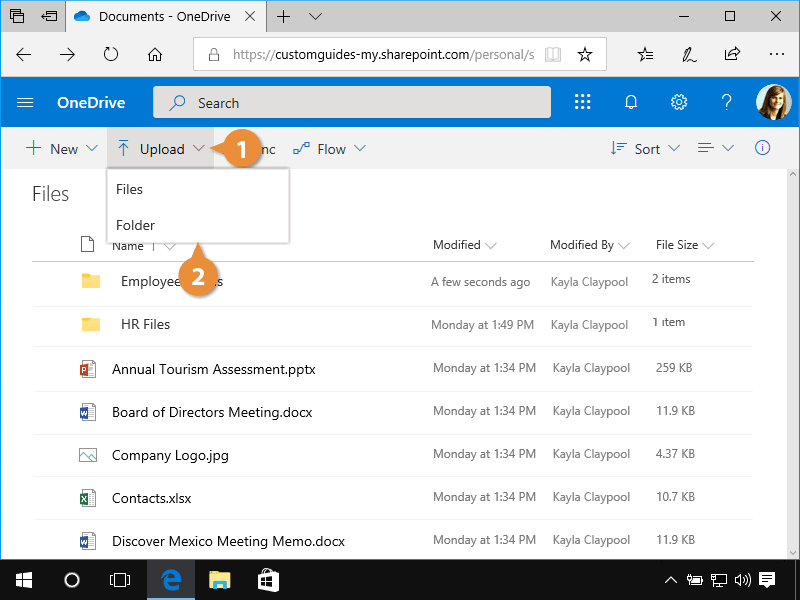
Task: Show tabs you've set aside icon
Action: pyautogui.click(x=17, y=16)
